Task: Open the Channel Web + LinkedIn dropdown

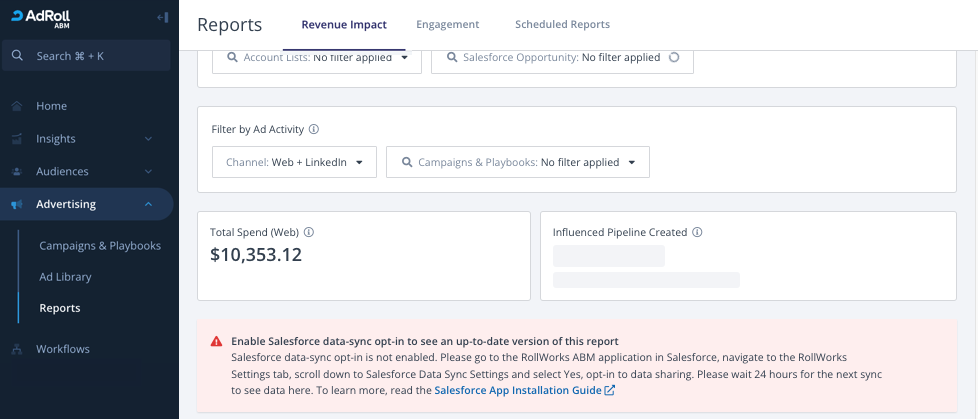Action: 294,162
